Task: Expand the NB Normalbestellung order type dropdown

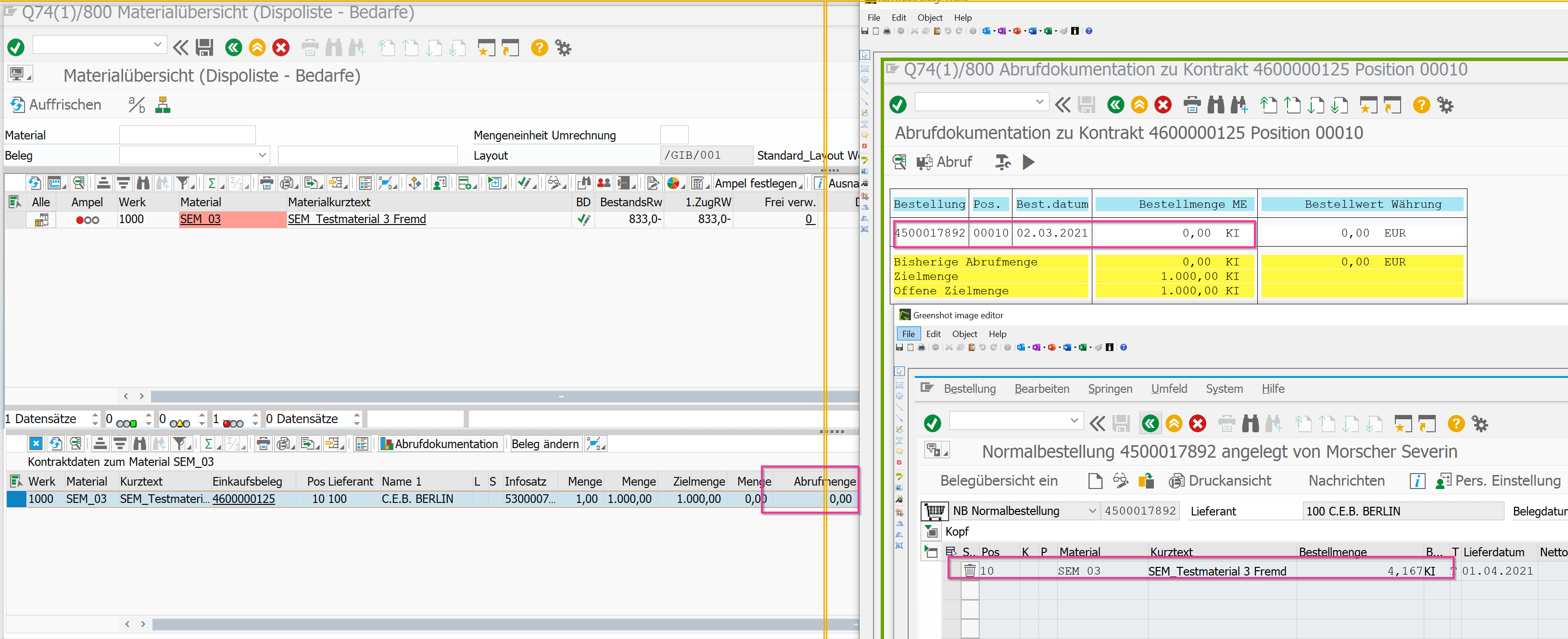Action: click(x=1092, y=511)
